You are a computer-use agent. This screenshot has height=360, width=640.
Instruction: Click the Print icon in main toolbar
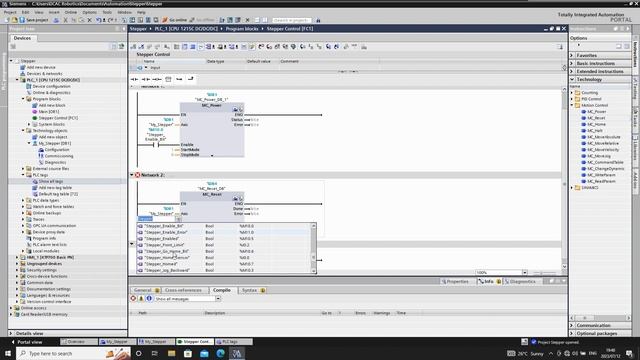pyautogui.click(x=56, y=20)
